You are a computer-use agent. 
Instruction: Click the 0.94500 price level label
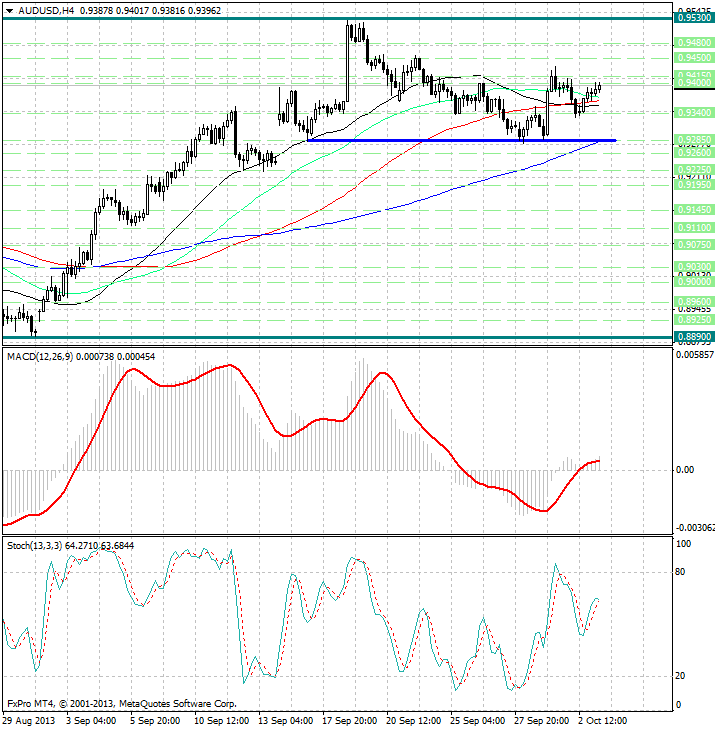pyautogui.click(x=694, y=58)
